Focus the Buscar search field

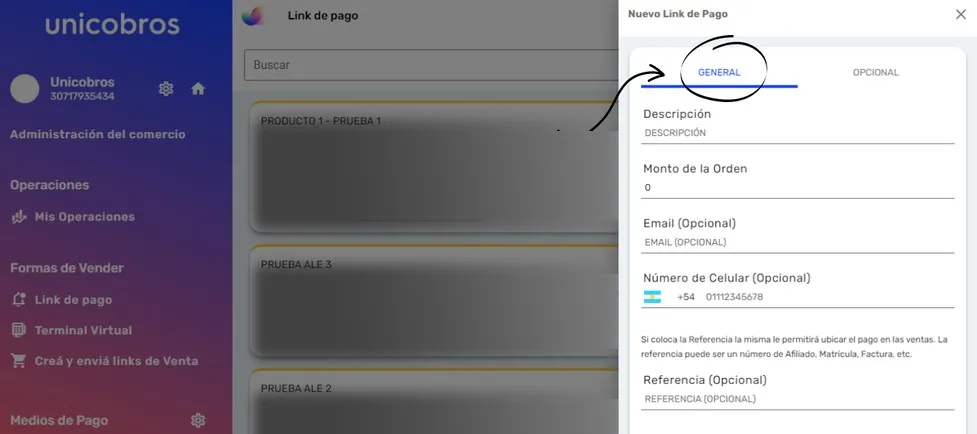[431, 65]
